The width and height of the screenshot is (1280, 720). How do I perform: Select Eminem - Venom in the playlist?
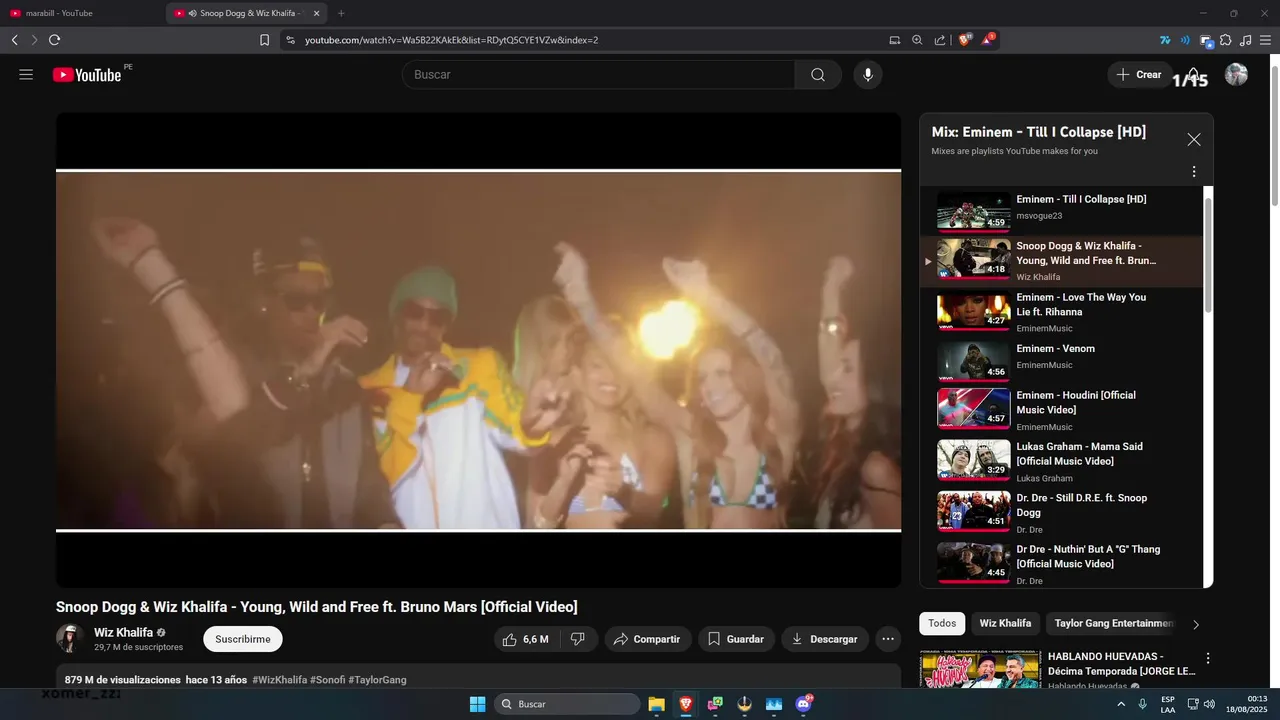[1061, 362]
